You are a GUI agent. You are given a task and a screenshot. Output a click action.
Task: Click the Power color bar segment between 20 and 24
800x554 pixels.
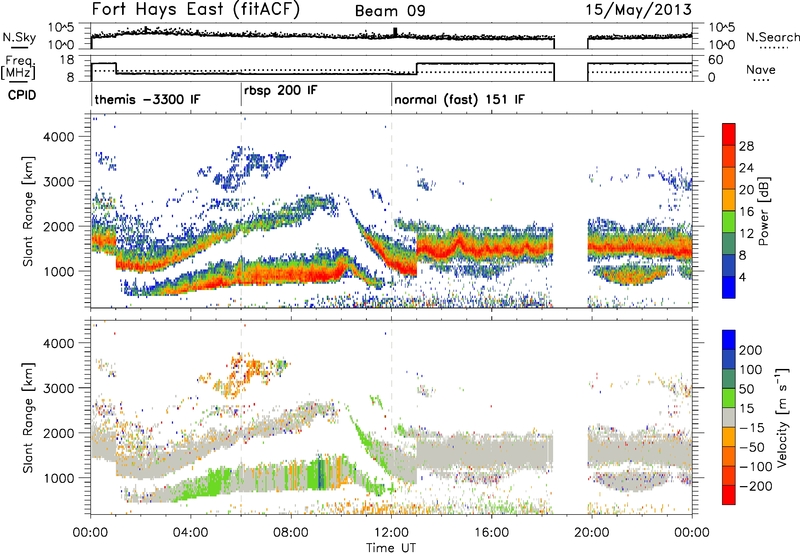click(x=729, y=178)
